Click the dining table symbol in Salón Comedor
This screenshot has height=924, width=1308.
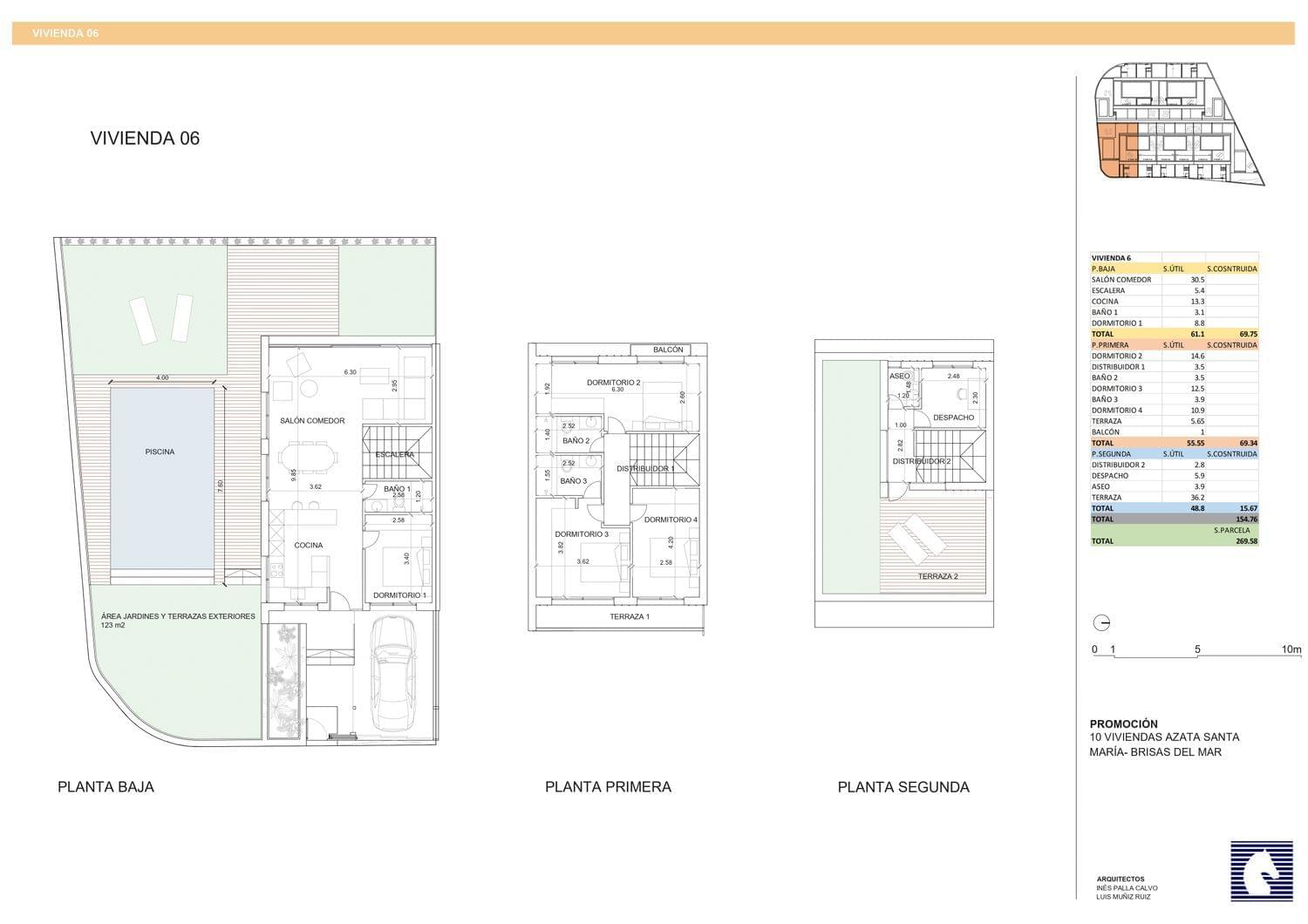pos(310,456)
